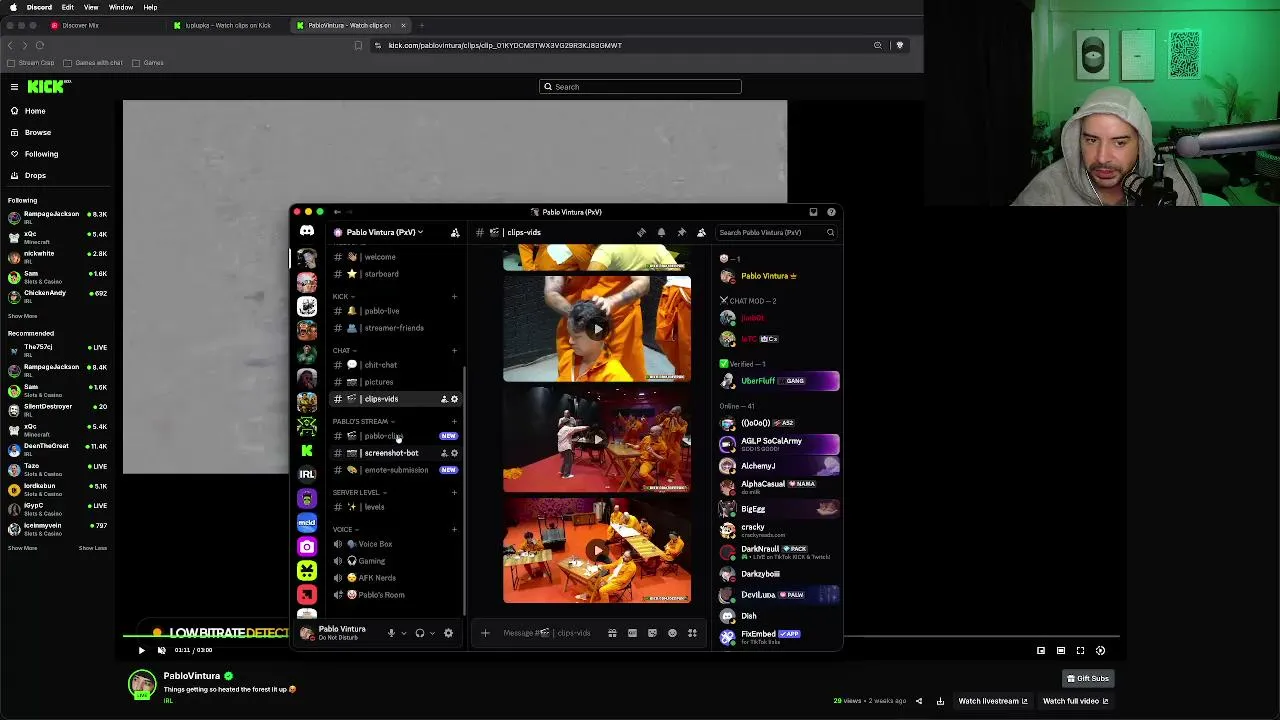The image size is (1280, 720).
Task: Collapse the VOICE channel category
Action: tap(345, 529)
